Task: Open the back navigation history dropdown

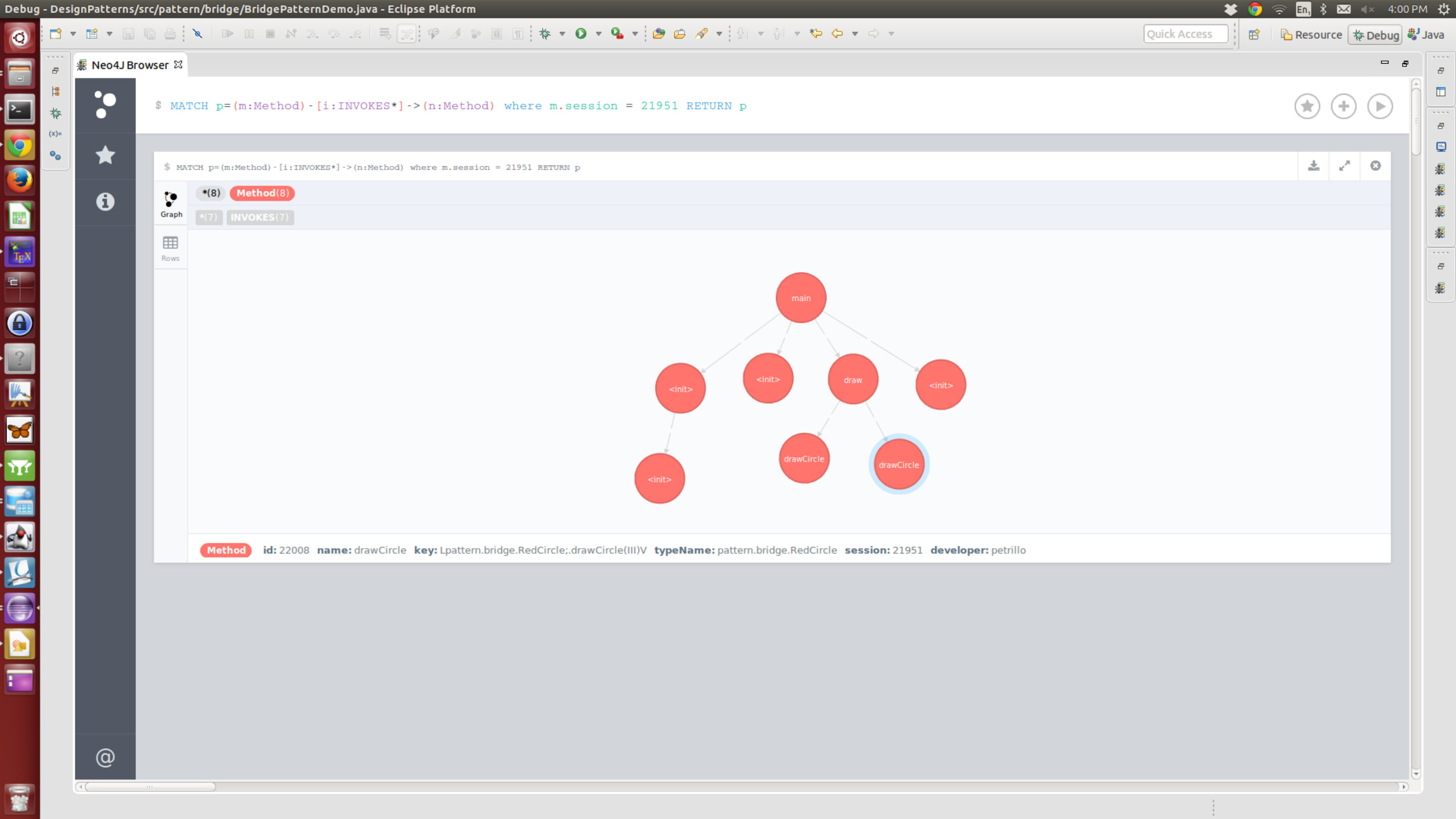Action: tap(855, 34)
